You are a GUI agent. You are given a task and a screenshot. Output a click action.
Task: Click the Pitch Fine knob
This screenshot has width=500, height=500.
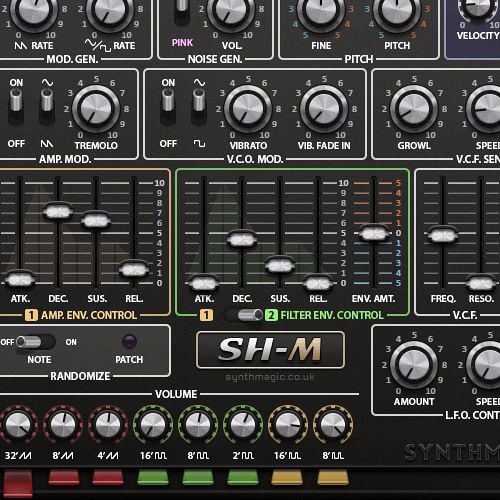(321, 10)
